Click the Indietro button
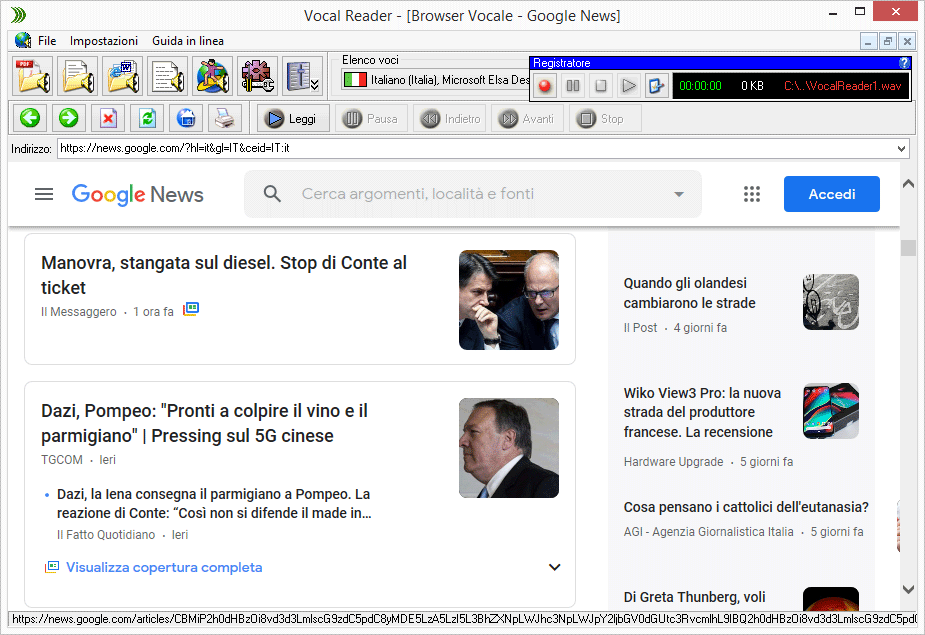 [450, 119]
